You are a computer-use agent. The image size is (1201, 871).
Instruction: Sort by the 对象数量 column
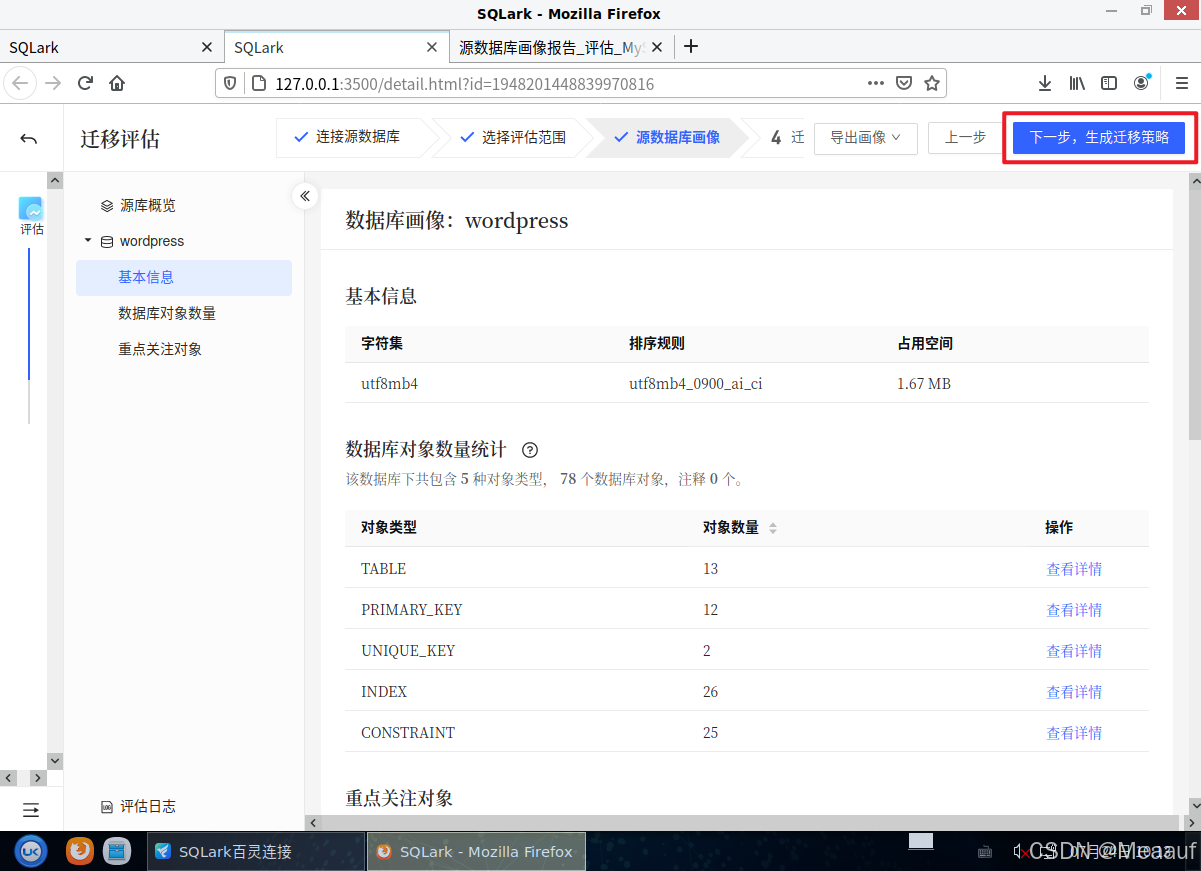(772, 528)
